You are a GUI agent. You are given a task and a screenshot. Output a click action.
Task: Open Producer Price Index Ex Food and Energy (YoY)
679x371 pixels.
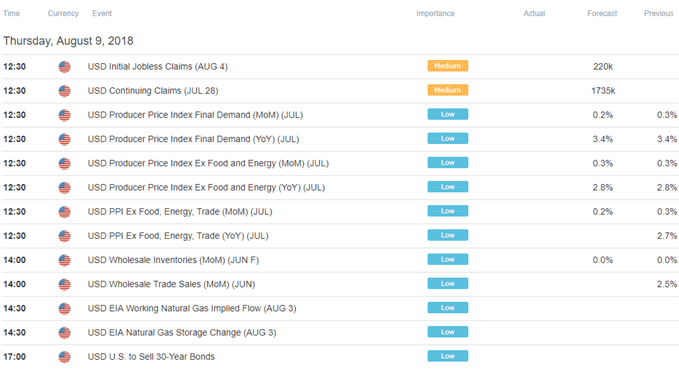(x=206, y=188)
